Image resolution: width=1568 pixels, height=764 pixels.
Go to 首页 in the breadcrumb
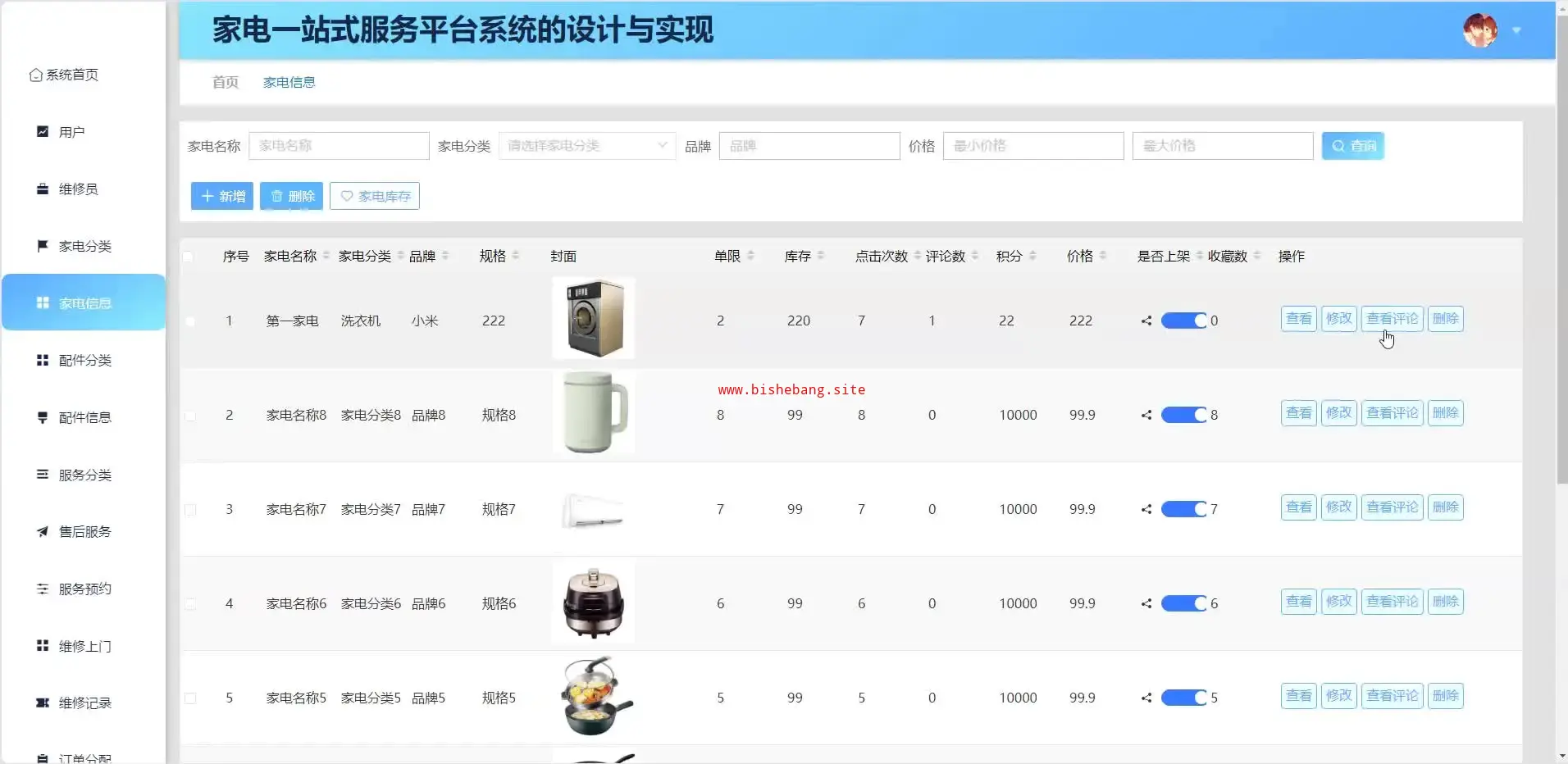click(x=226, y=82)
